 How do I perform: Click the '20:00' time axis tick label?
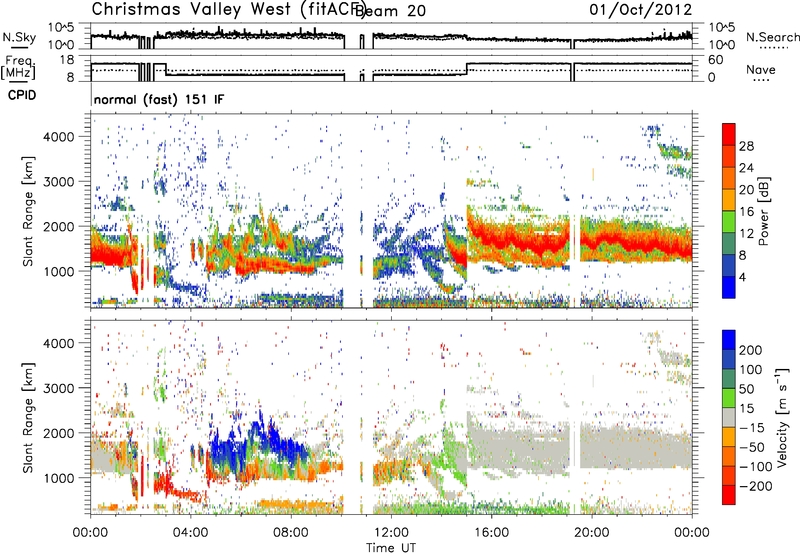tap(592, 533)
